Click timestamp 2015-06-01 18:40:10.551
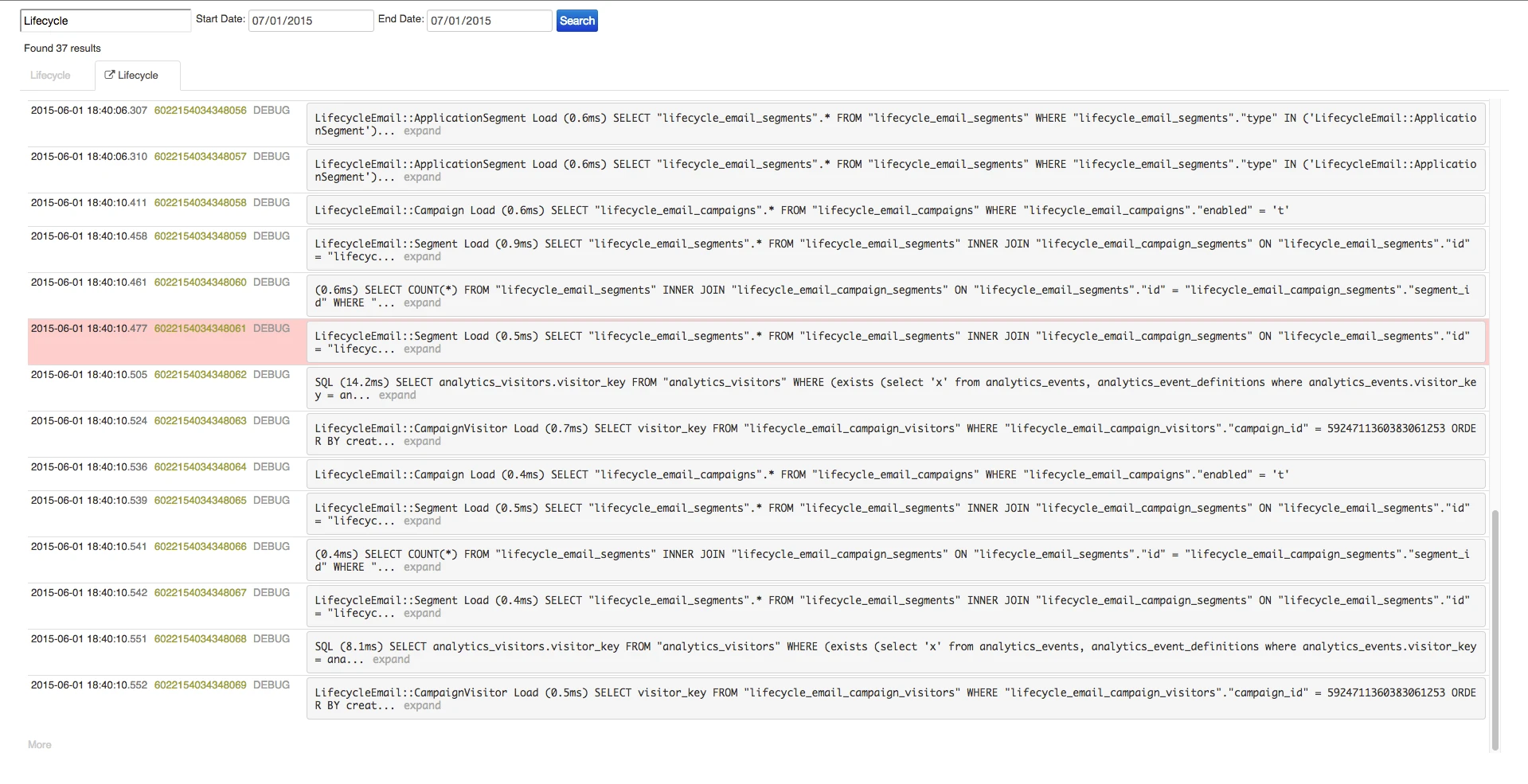This screenshot has height=784, width=1528. click(89, 639)
